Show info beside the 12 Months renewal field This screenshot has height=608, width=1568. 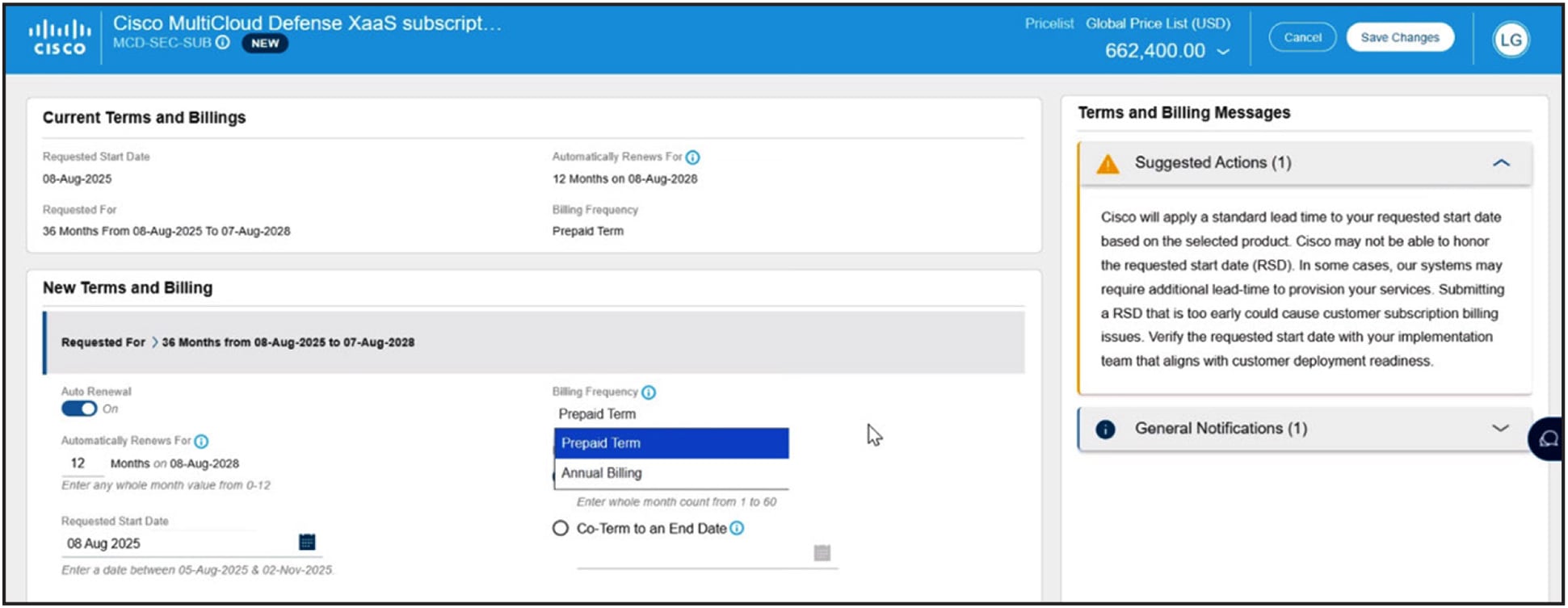pos(201,442)
